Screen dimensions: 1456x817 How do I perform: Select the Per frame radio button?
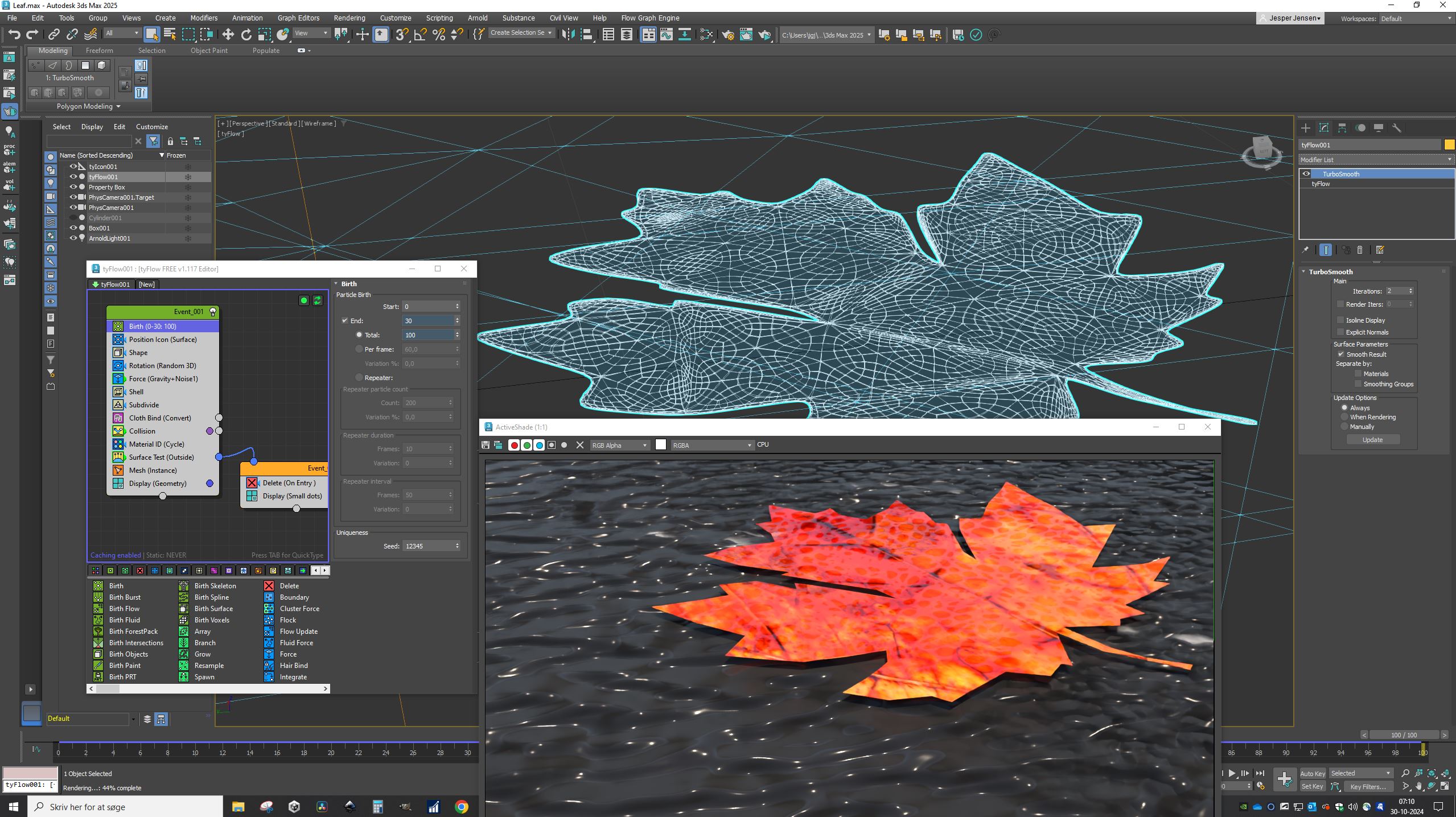point(359,349)
